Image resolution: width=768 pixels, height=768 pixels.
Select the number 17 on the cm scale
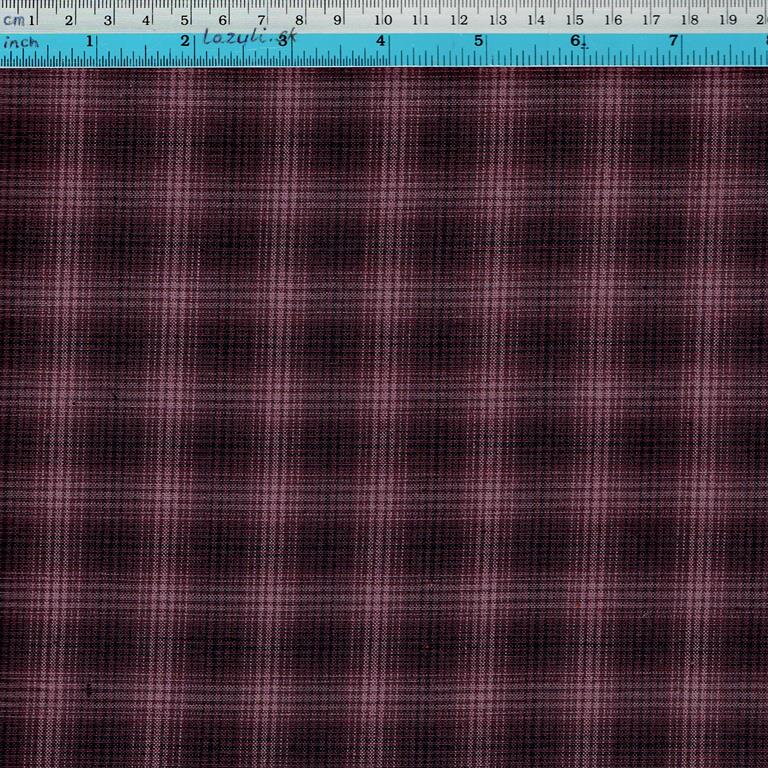651,21
